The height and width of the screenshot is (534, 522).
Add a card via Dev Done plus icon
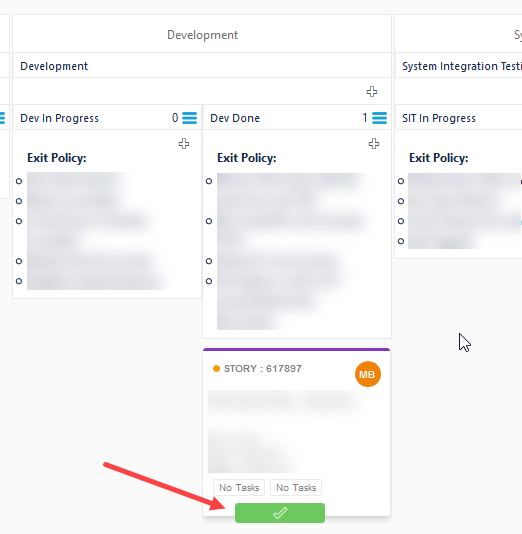click(374, 143)
